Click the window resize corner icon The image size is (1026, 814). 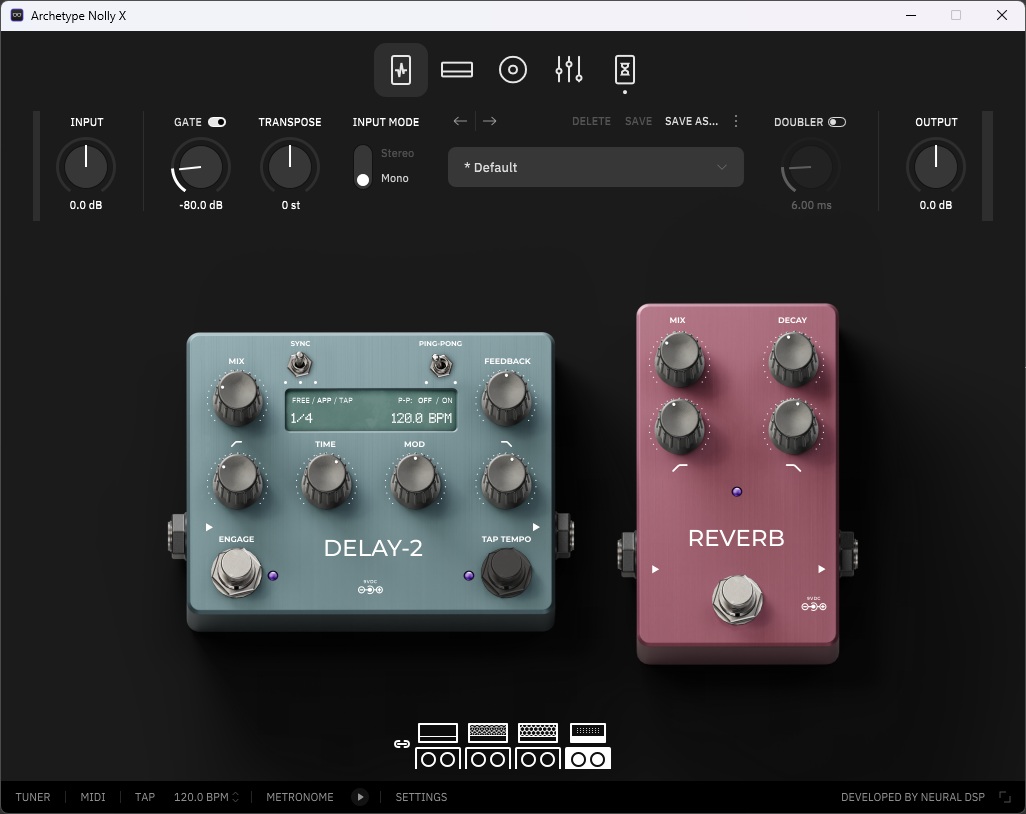(1005, 797)
